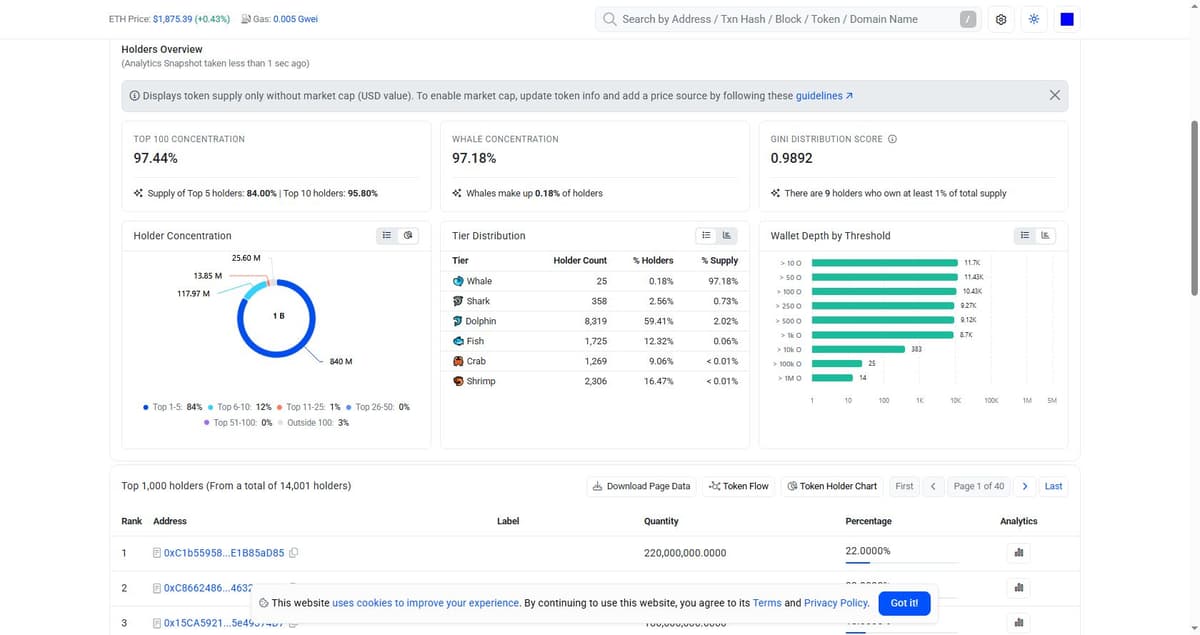Screen dimensions: 1200x635
Task: Switch Wallet Depth to list view
Action: pyautogui.click(x=1024, y=236)
